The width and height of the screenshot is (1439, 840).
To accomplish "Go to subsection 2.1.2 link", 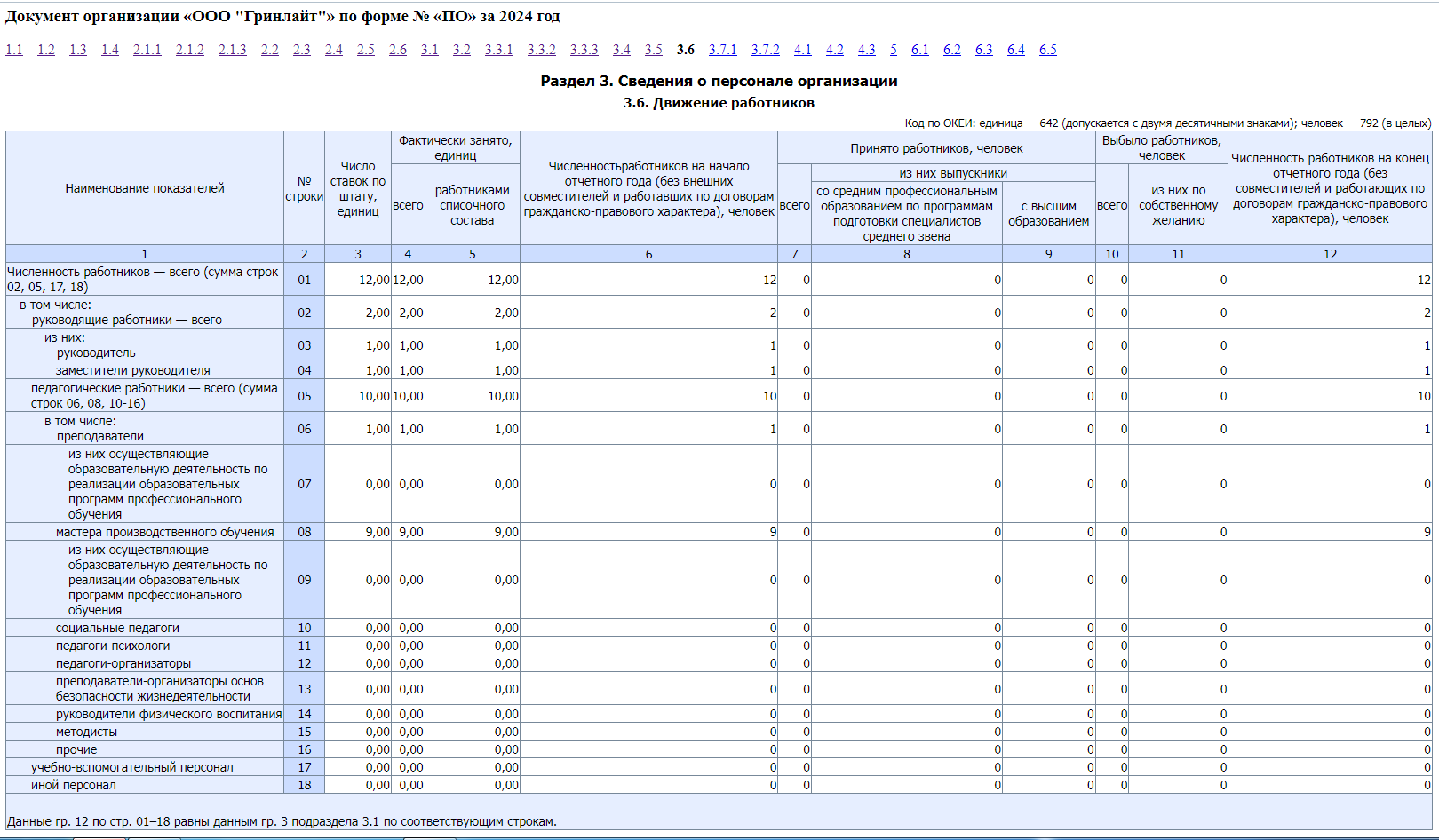I will click(x=190, y=50).
